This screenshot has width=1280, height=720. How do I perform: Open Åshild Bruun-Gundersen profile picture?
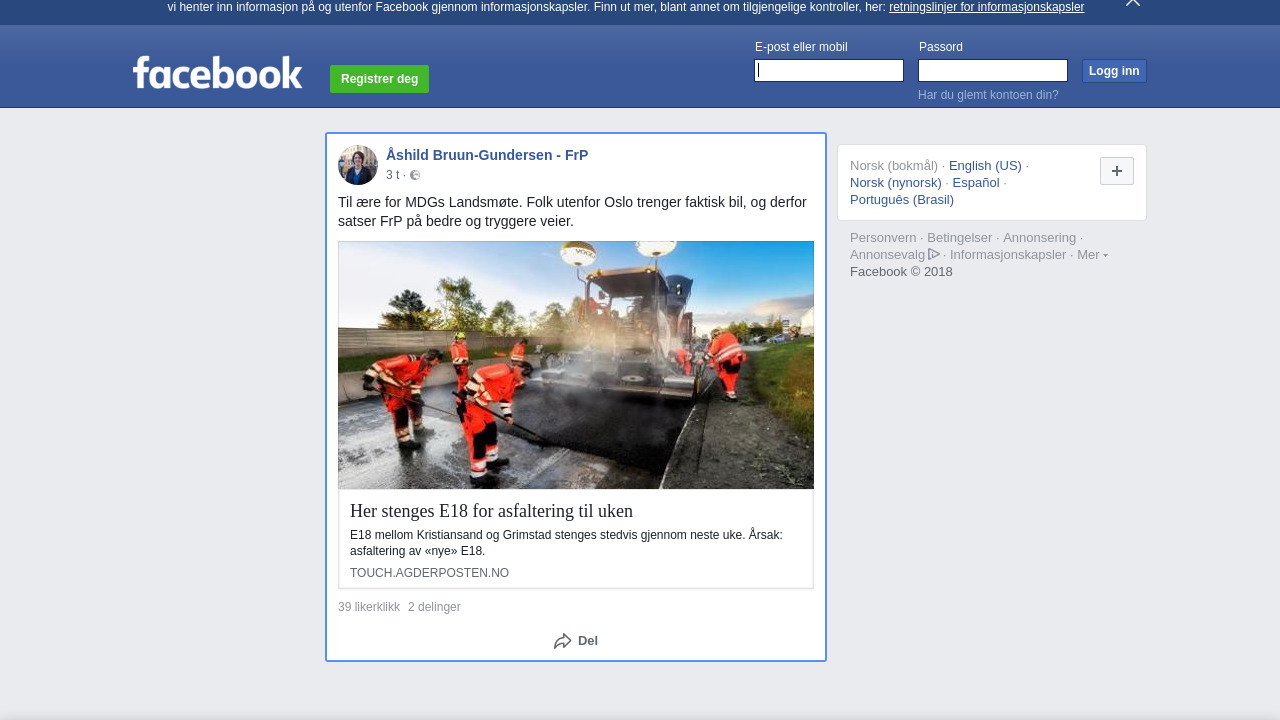(x=358, y=165)
